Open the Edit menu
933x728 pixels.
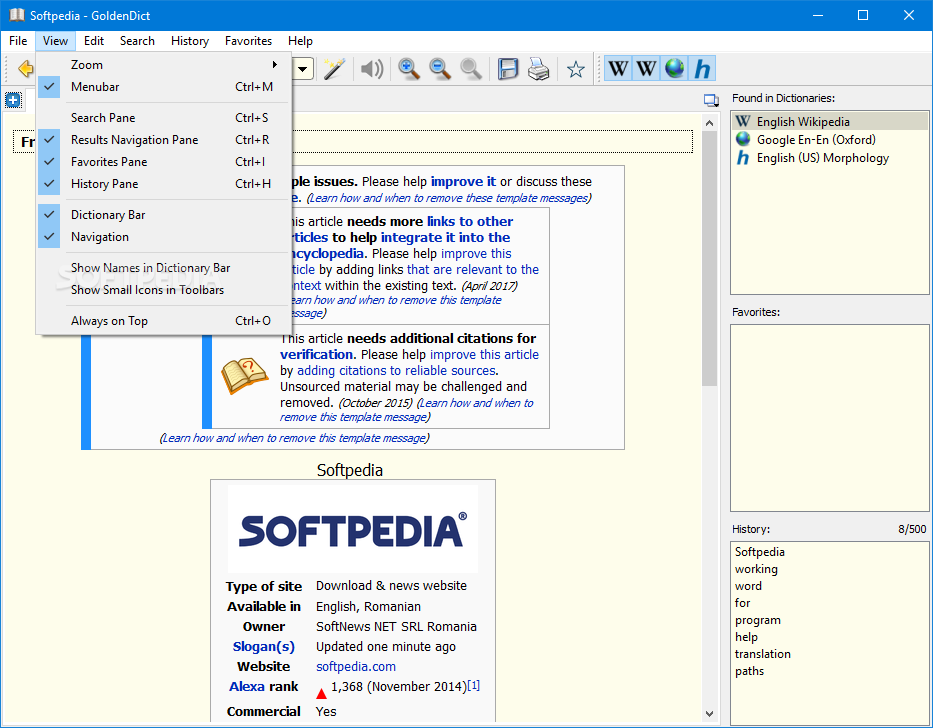[93, 41]
